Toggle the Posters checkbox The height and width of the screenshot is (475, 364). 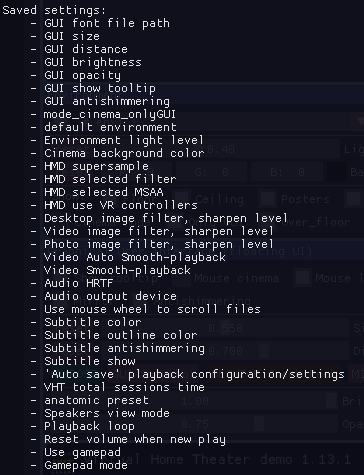pos(267,199)
